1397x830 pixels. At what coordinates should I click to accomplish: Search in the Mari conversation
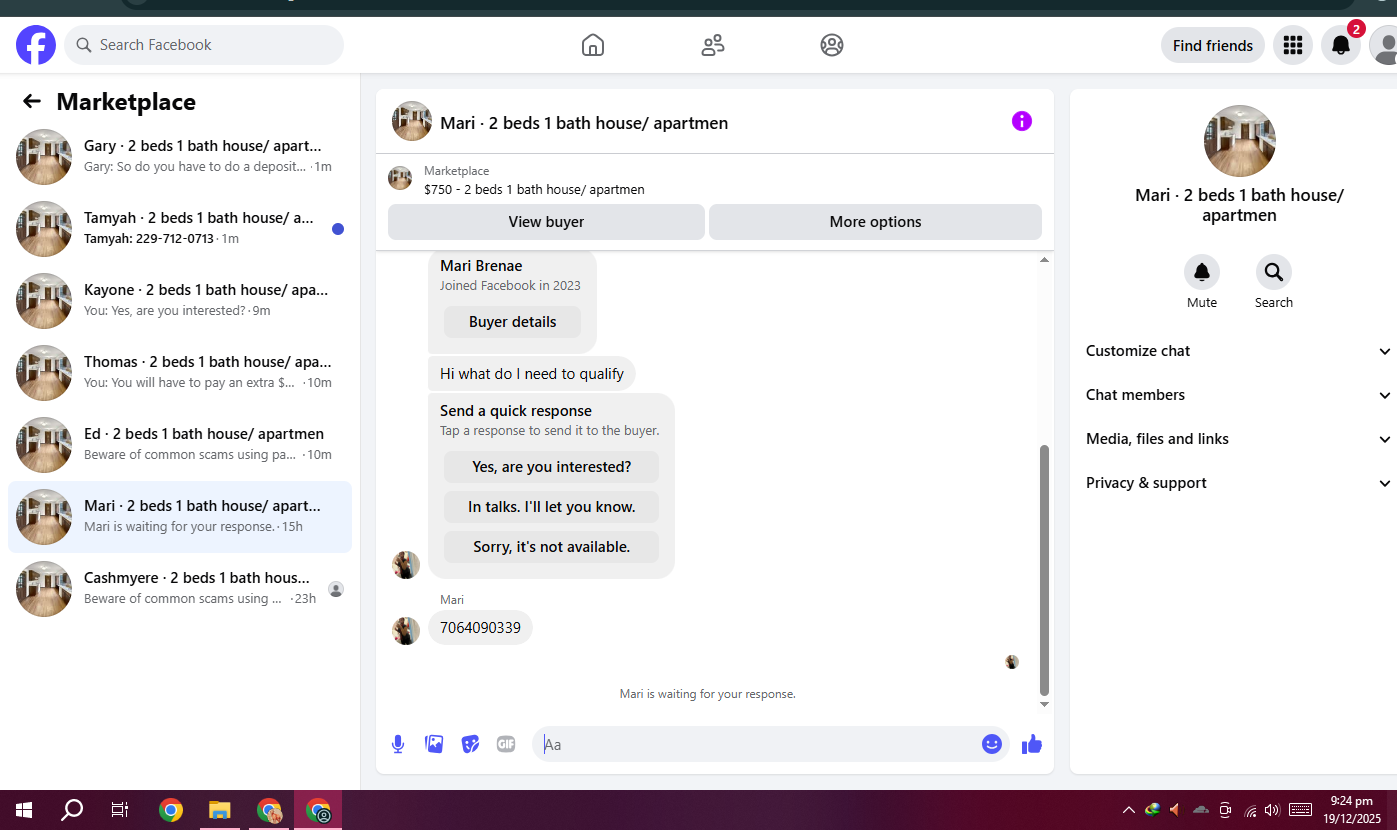pos(1274,272)
